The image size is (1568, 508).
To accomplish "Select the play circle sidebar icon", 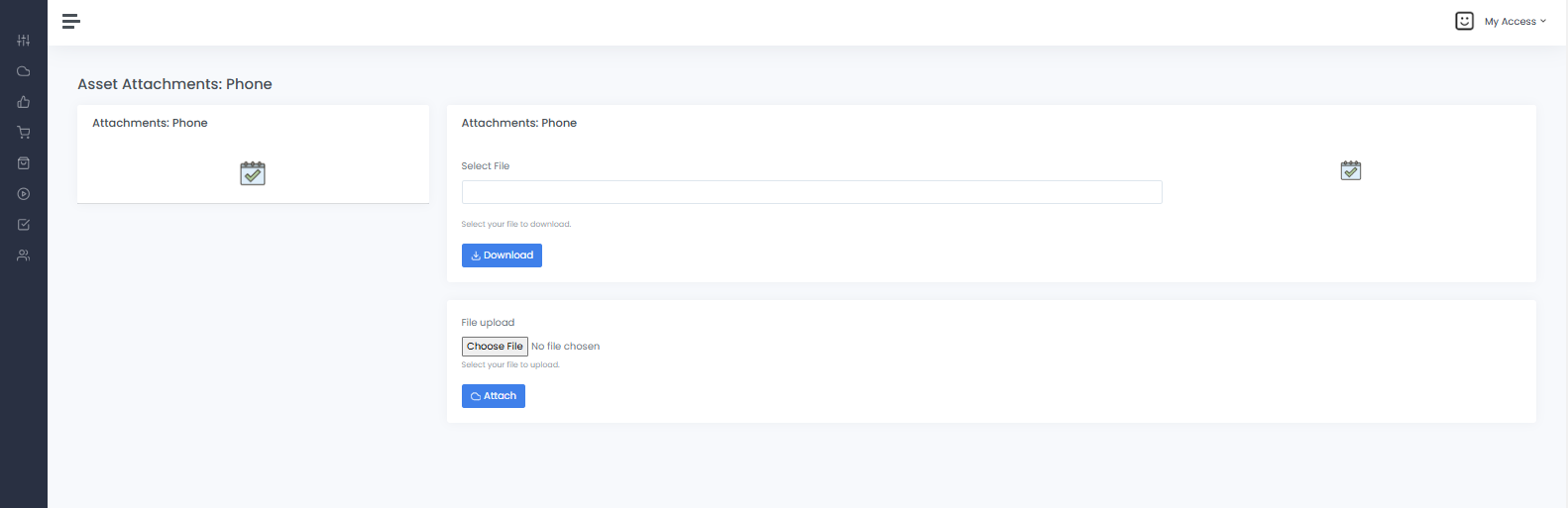I will (x=24, y=194).
